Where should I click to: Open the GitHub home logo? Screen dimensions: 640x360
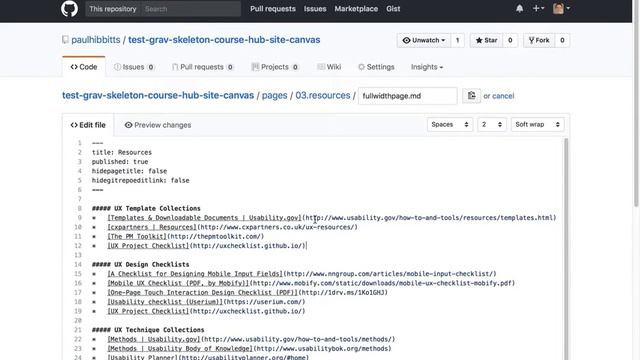(x=69, y=9)
